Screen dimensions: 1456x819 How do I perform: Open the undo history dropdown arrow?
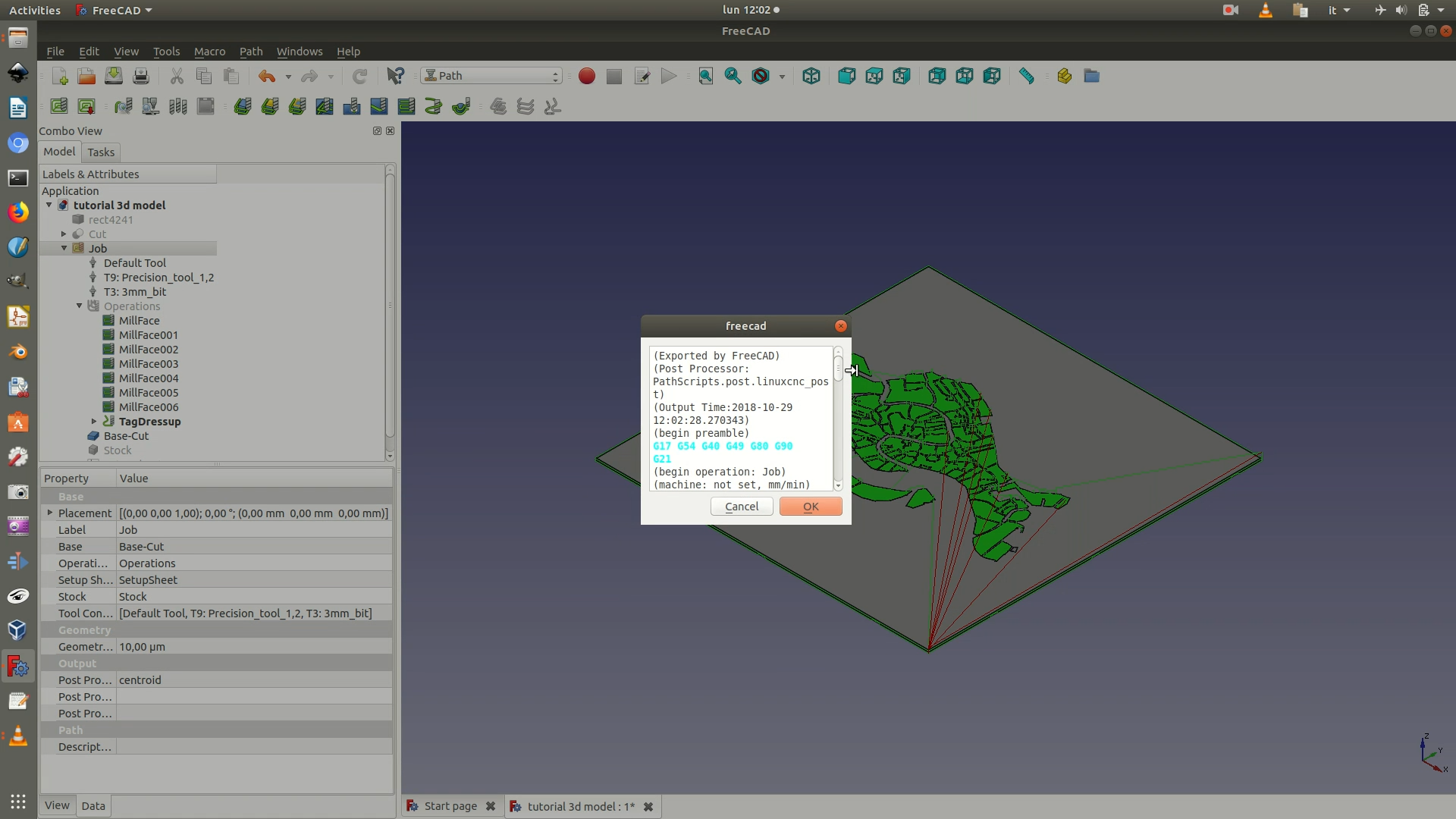[288, 77]
